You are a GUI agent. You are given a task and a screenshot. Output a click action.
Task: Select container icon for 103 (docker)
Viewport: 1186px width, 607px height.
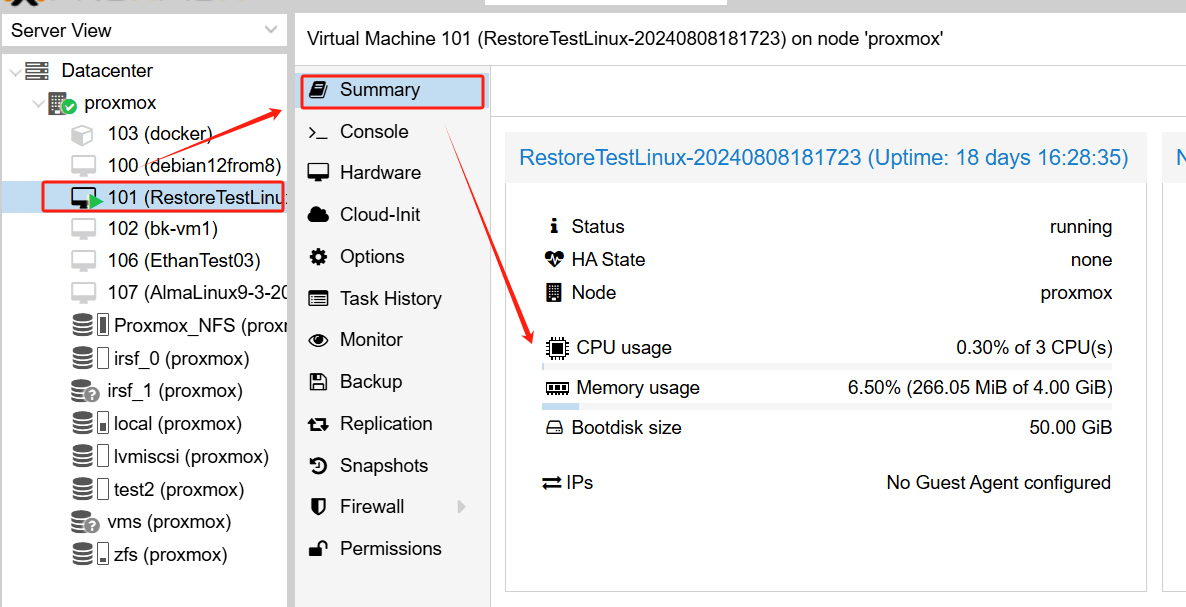pyautogui.click(x=82, y=135)
